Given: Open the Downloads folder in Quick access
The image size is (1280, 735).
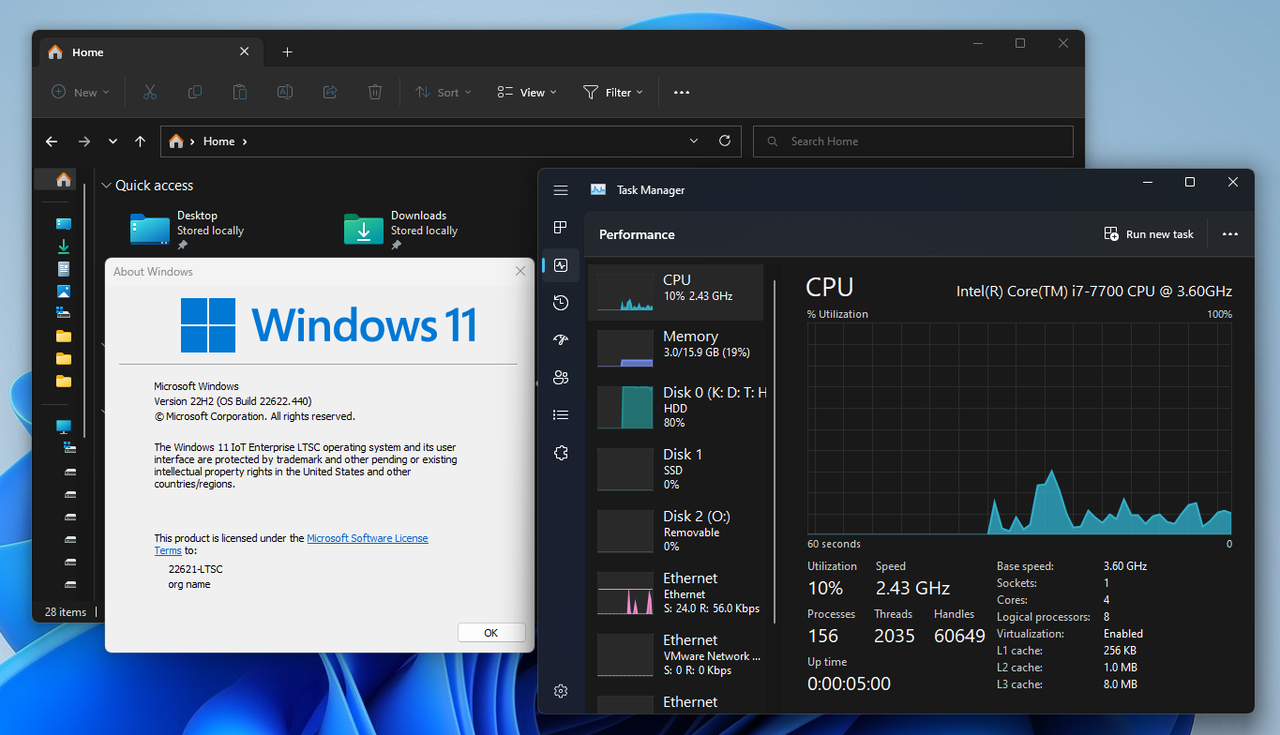Looking at the screenshot, I should (x=401, y=230).
